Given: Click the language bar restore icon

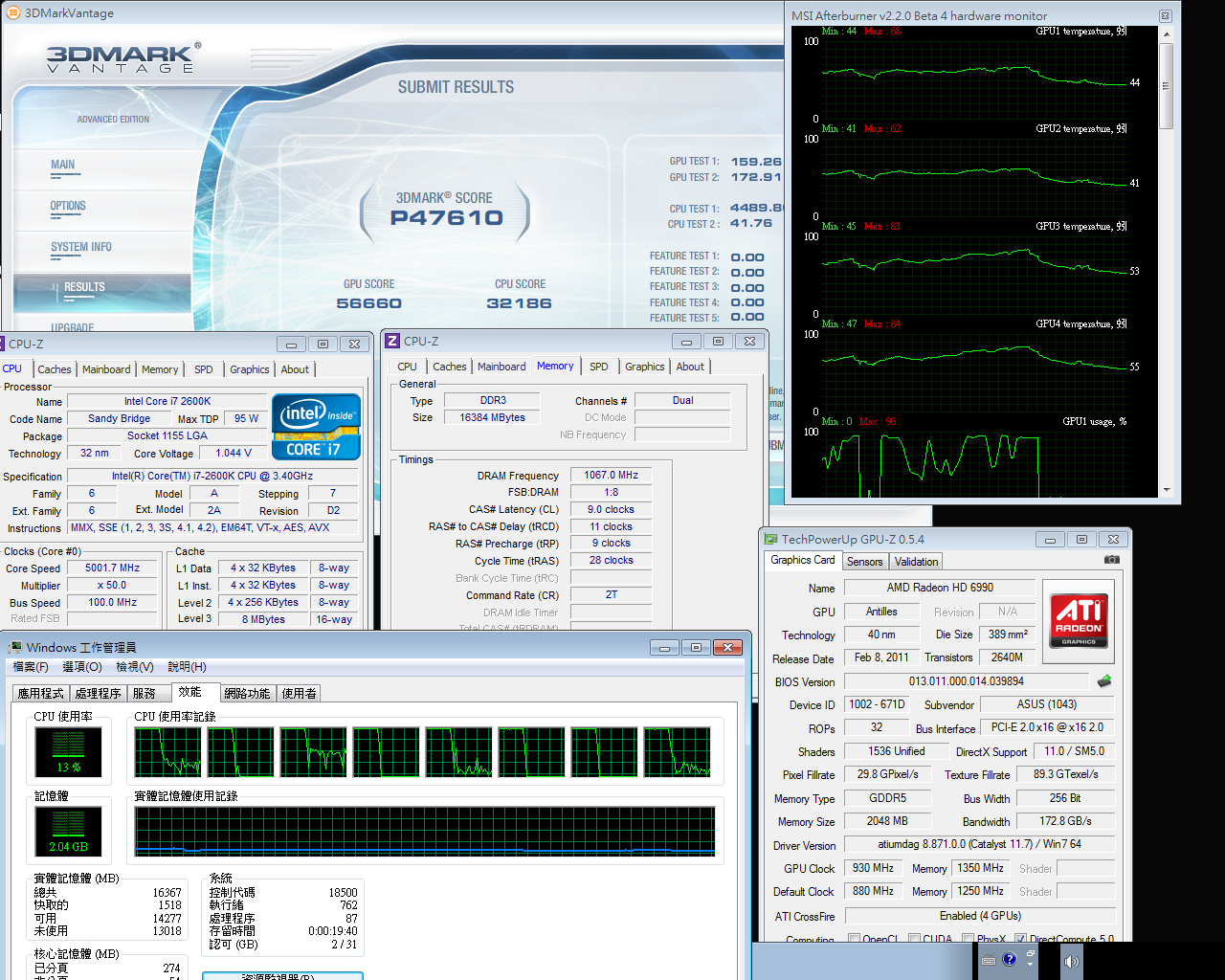Looking at the screenshot, I should coord(1031,953).
